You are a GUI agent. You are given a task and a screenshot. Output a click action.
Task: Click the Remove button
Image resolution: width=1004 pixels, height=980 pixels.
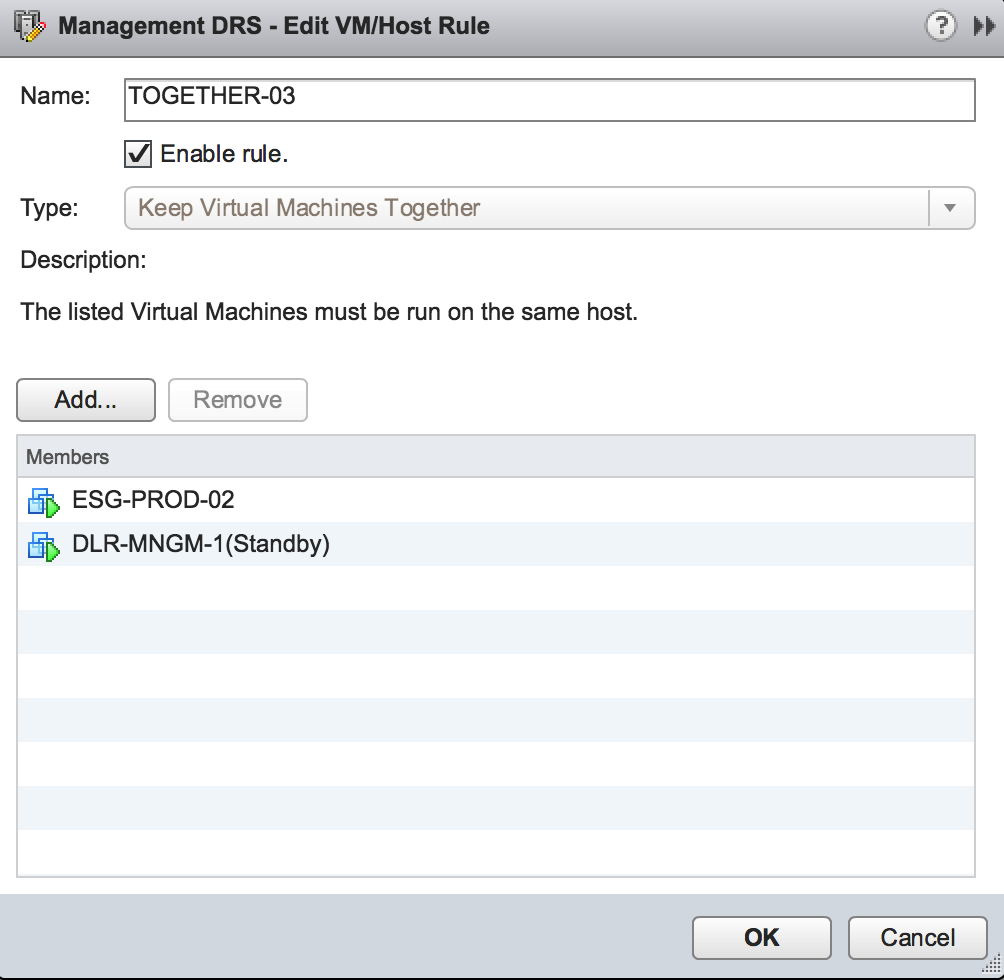click(x=237, y=400)
